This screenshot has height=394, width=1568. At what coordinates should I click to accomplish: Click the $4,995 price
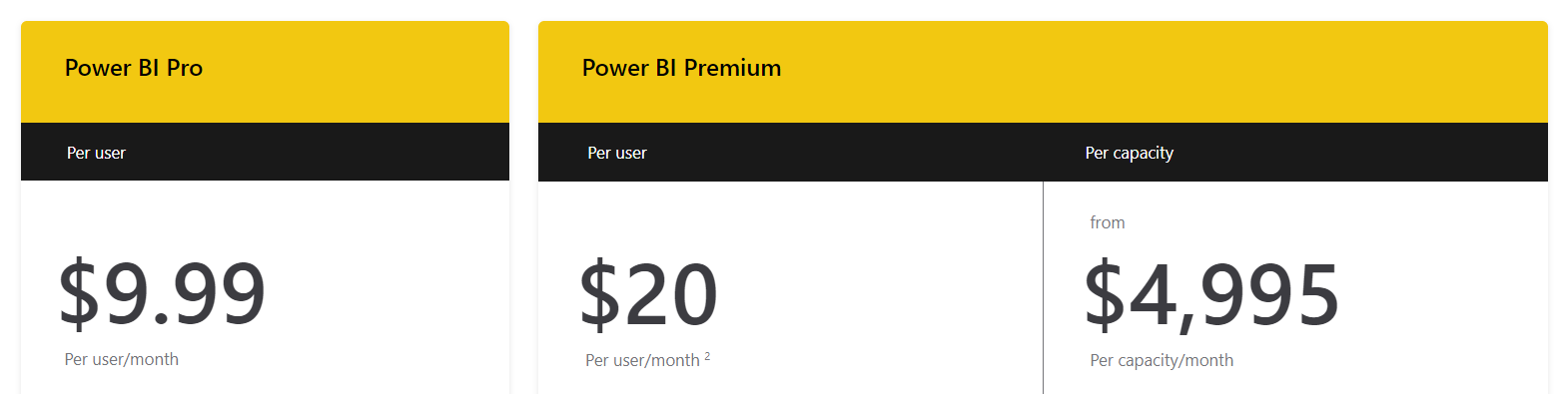click(1212, 295)
